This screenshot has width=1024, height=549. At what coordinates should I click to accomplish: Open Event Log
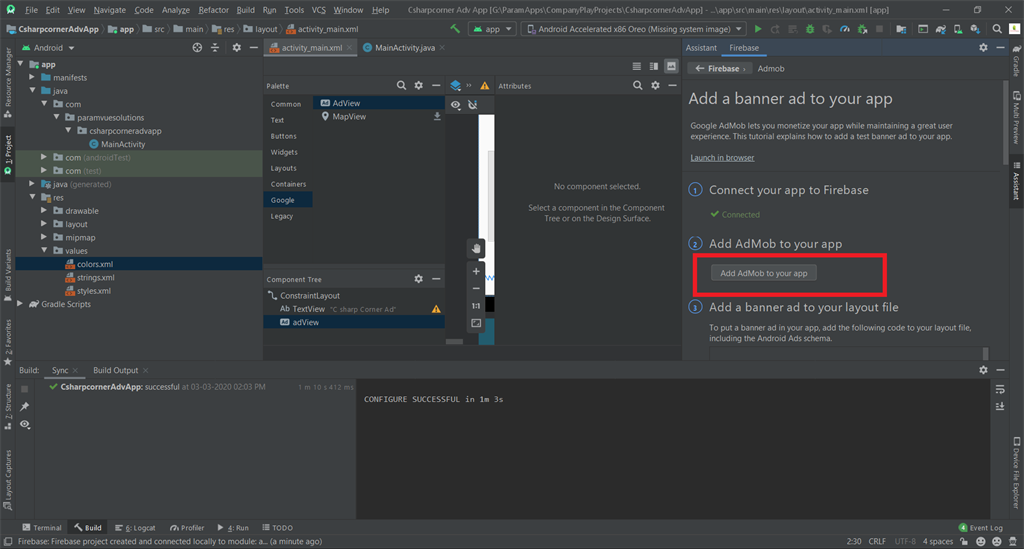coord(980,527)
